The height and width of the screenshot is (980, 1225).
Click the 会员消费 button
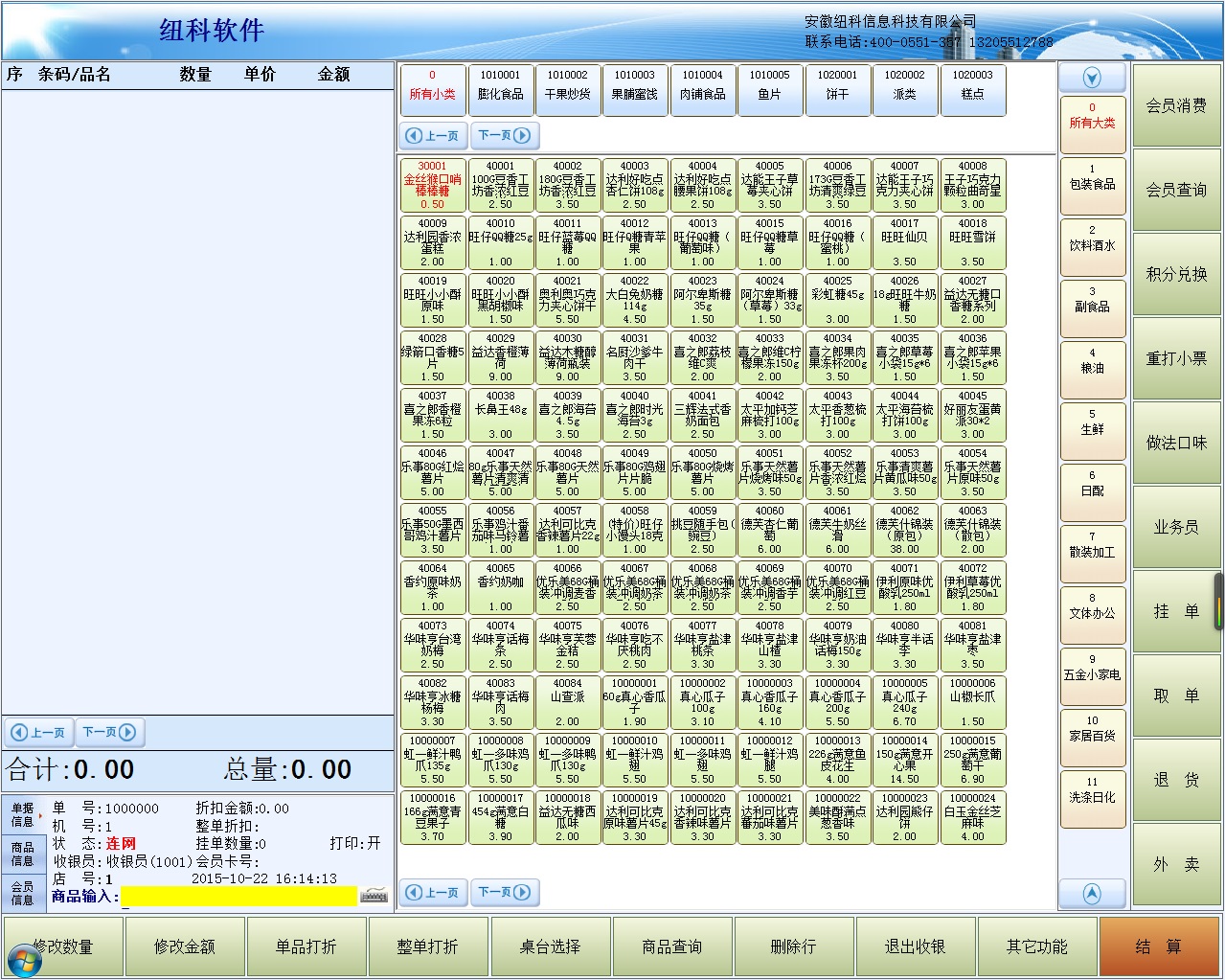tap(1176, 106)
